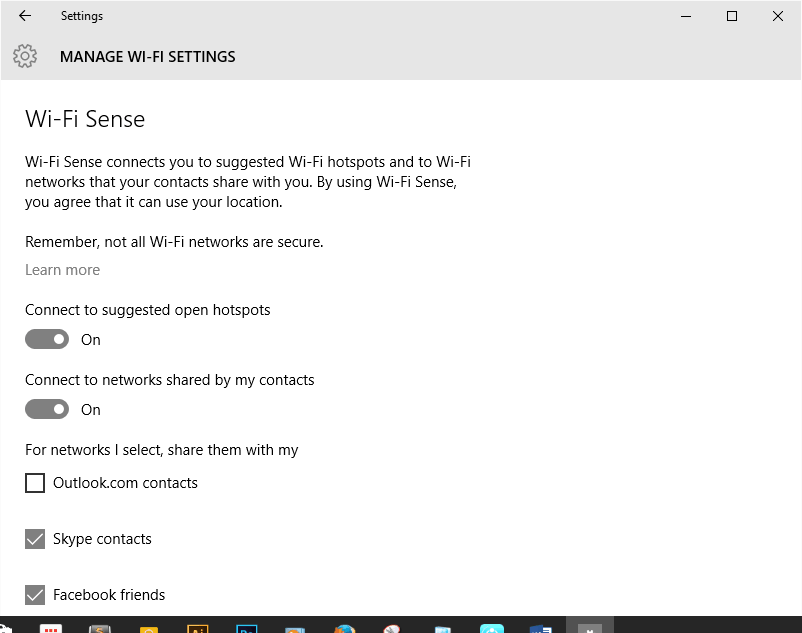Click the Settings window title text
Screen dimensions: 802x633
[x=81, y=16]
